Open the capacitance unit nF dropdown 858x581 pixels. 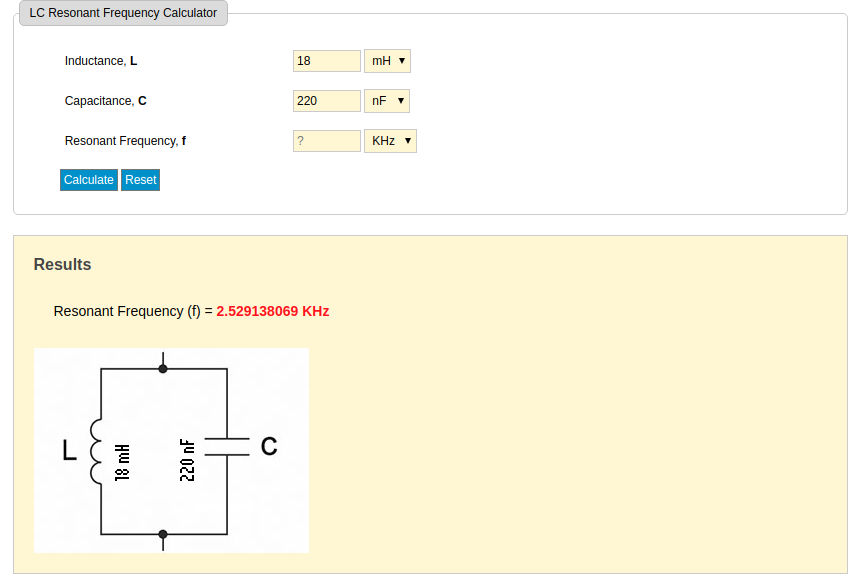coord(387,101)
